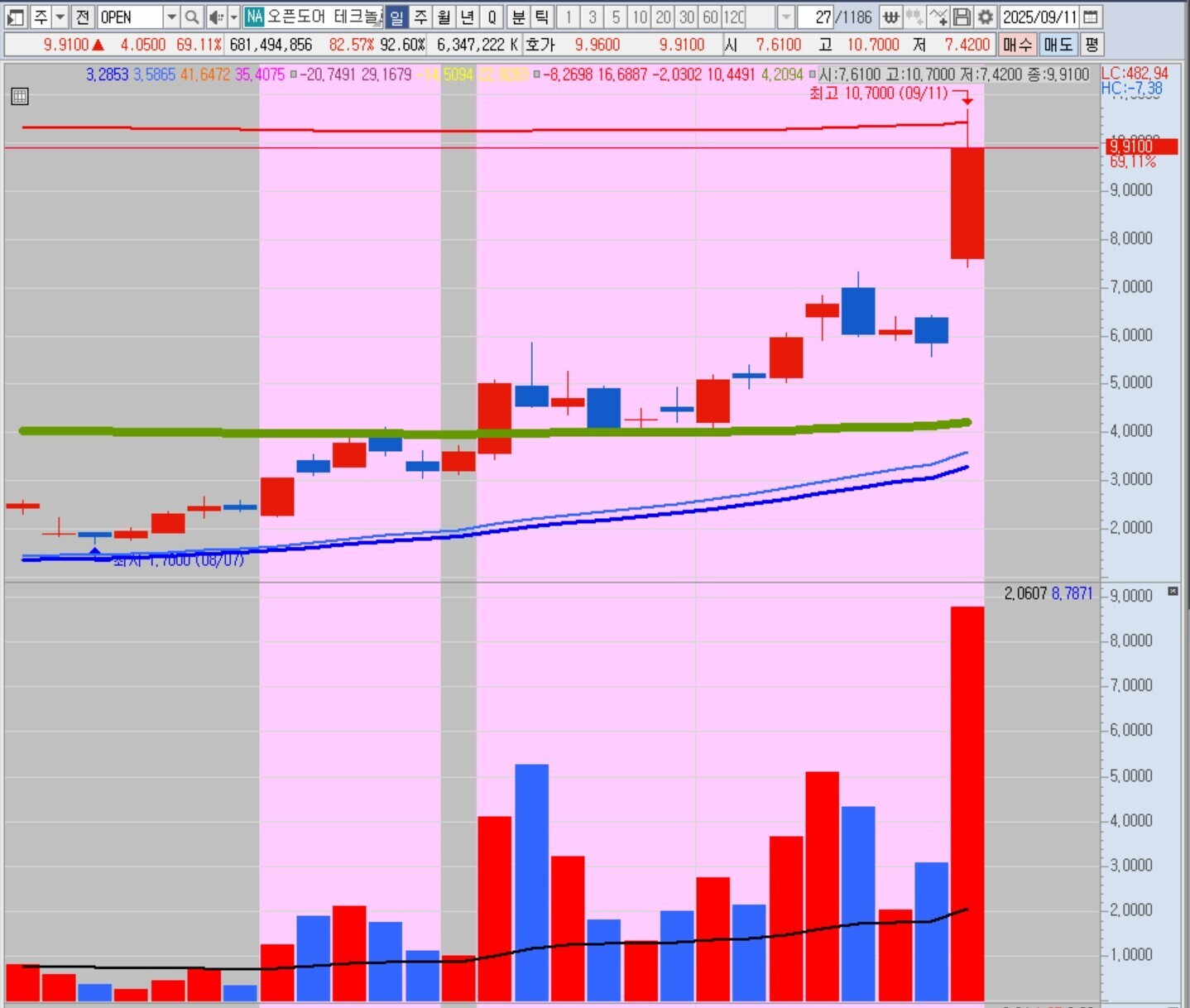This screenshot has height=1008, width=1190.
Task: Click the NA market badge icon
Action: tap(254, 17)
